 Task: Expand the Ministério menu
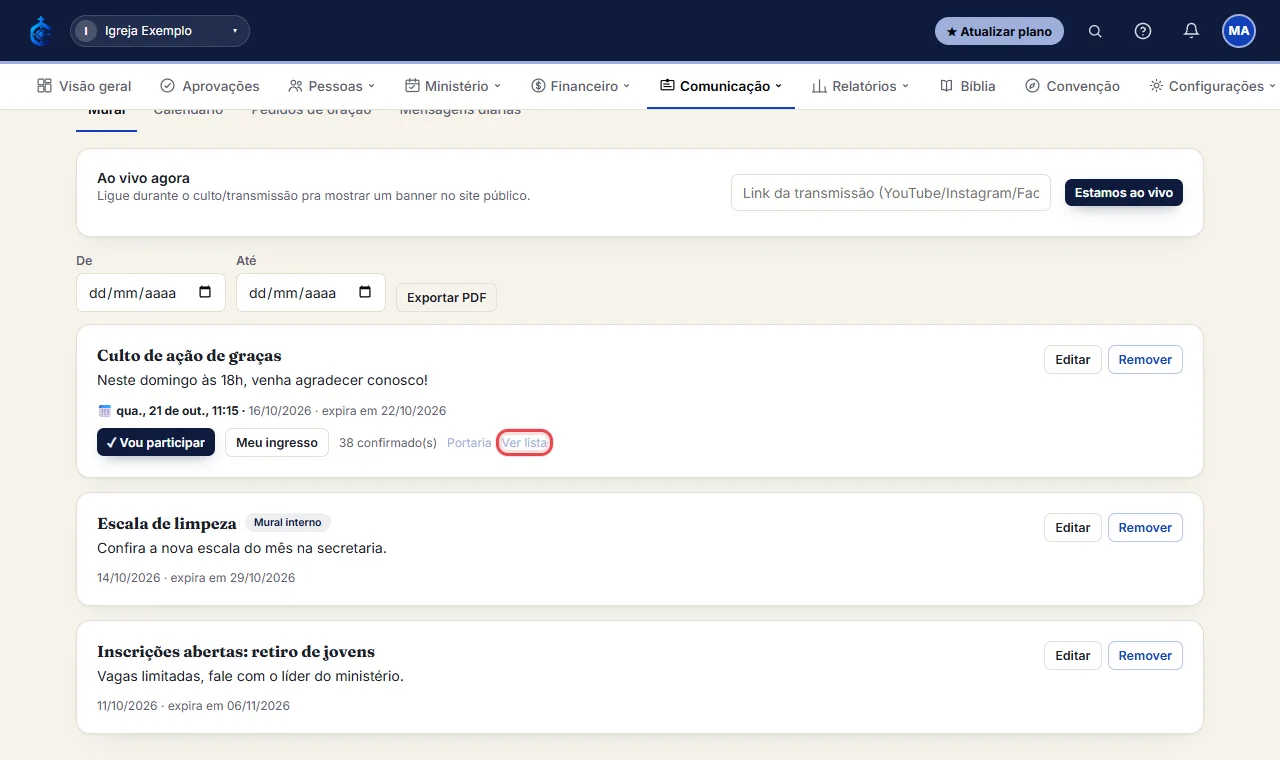click(x=453, y=86)
